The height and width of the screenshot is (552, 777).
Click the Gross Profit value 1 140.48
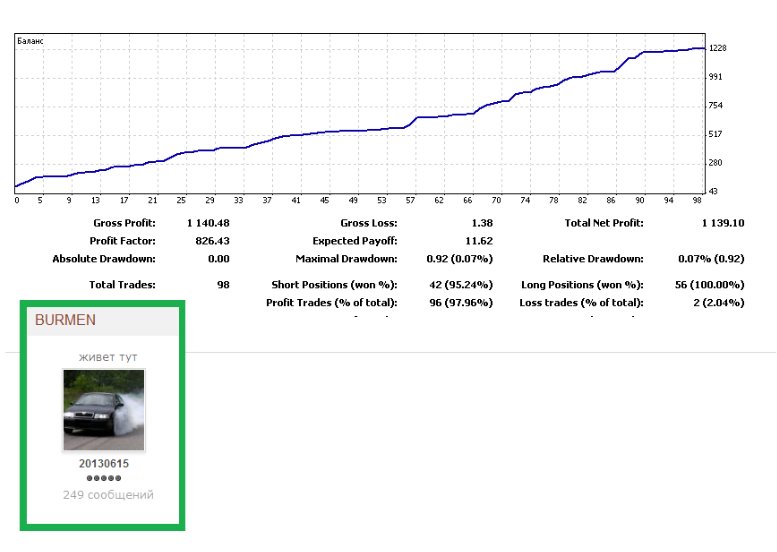pos(208,223)
